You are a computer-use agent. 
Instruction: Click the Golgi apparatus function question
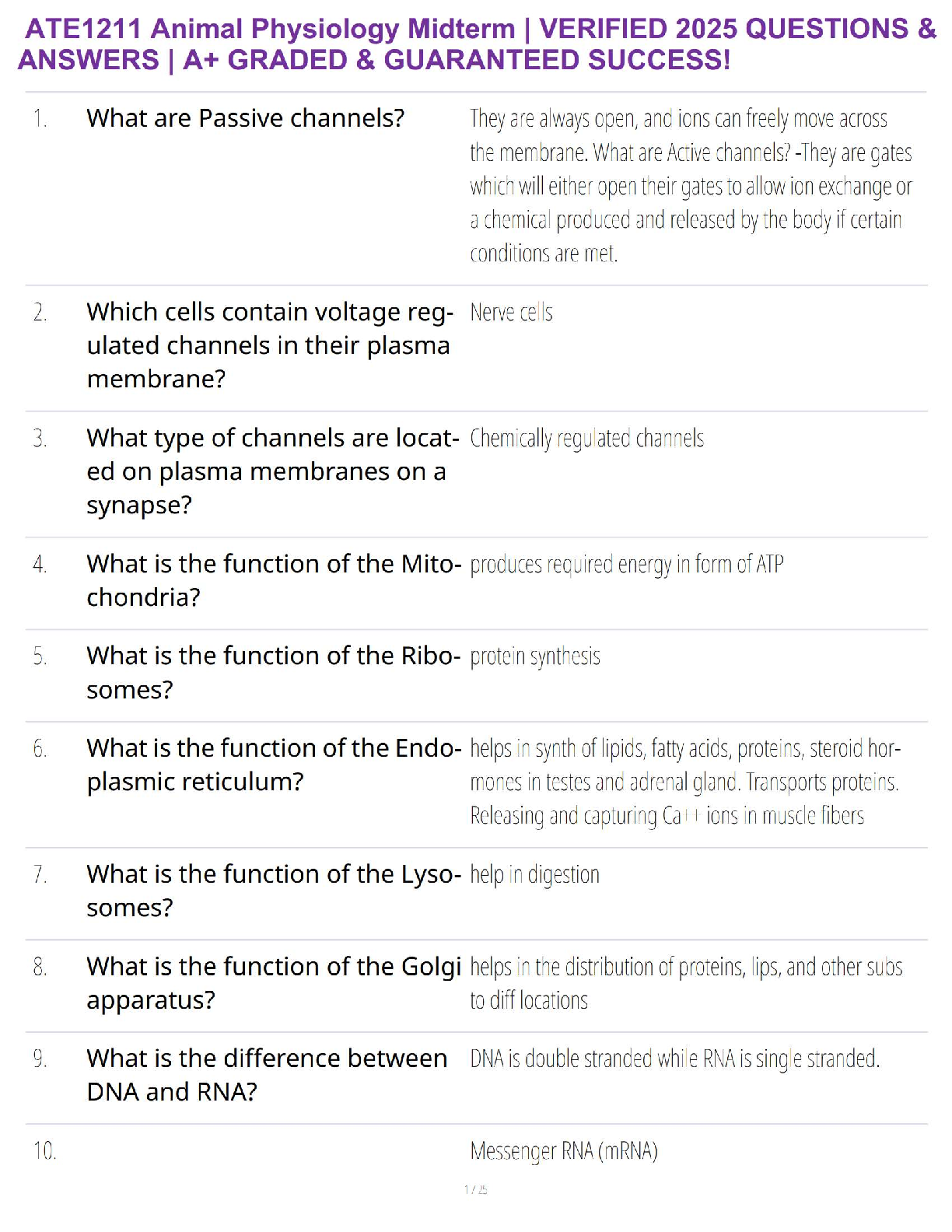coord(274,983)
